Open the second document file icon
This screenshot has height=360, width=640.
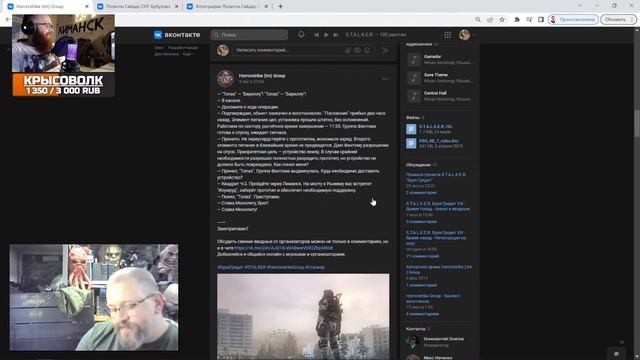pyautogui.click(x=411, y=143)
